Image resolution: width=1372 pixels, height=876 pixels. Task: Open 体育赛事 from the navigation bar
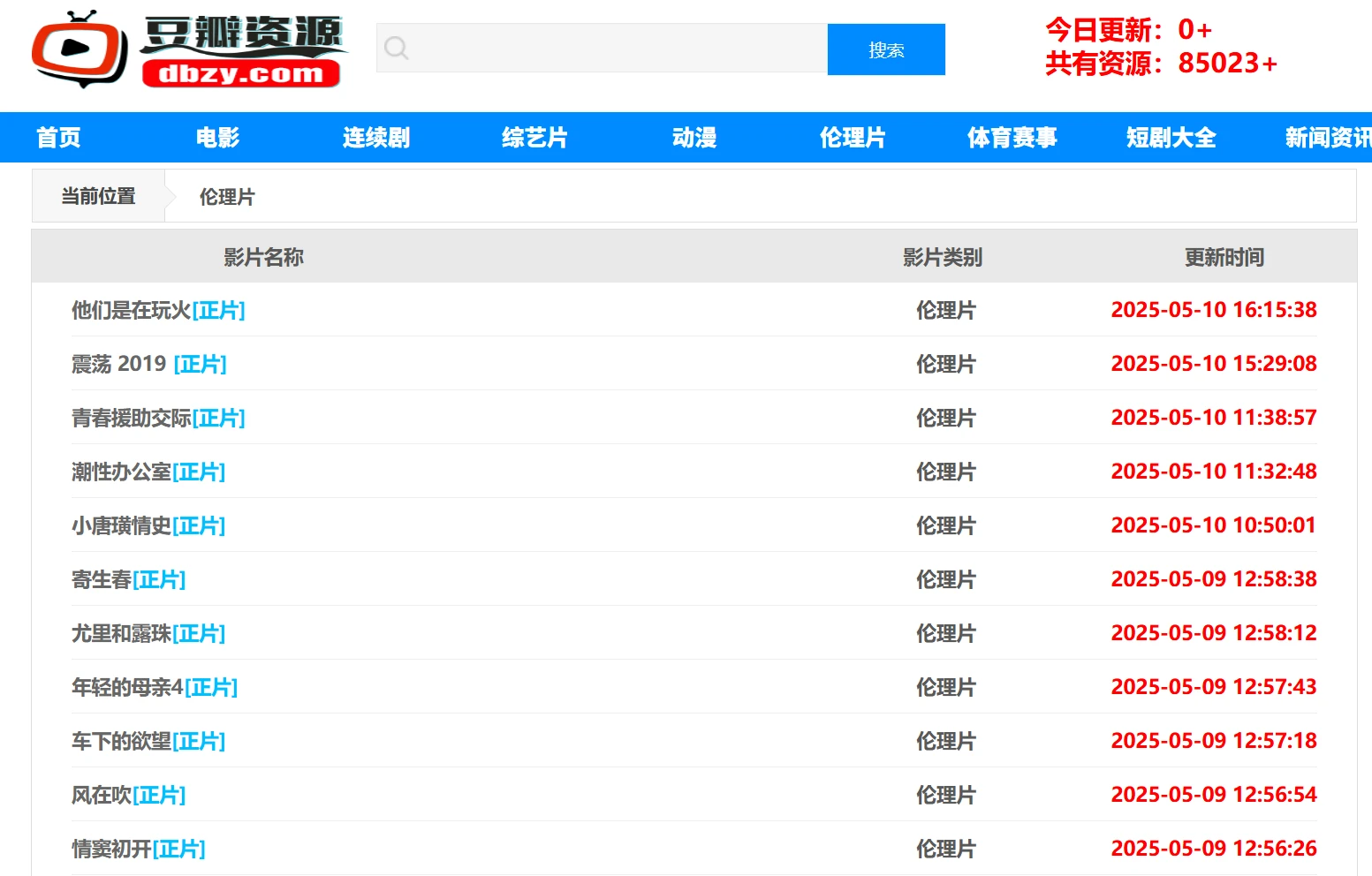tap(1012, 138)
